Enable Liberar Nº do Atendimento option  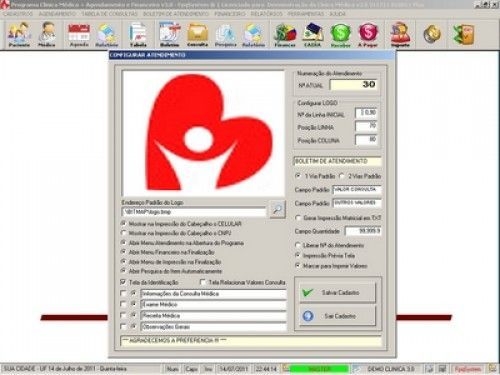coord(298,245)
